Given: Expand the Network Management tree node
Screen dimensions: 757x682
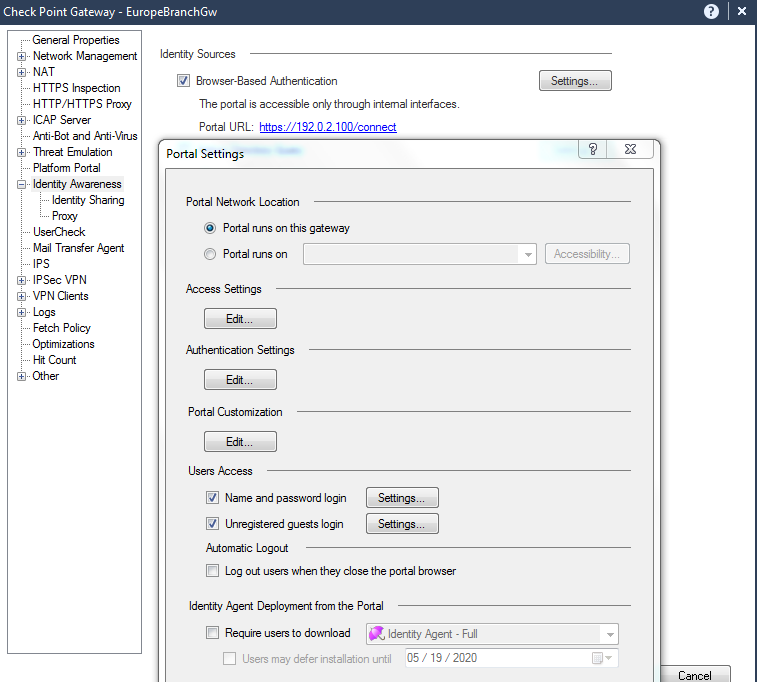Looking at the screenshot, I should [21, 56].
